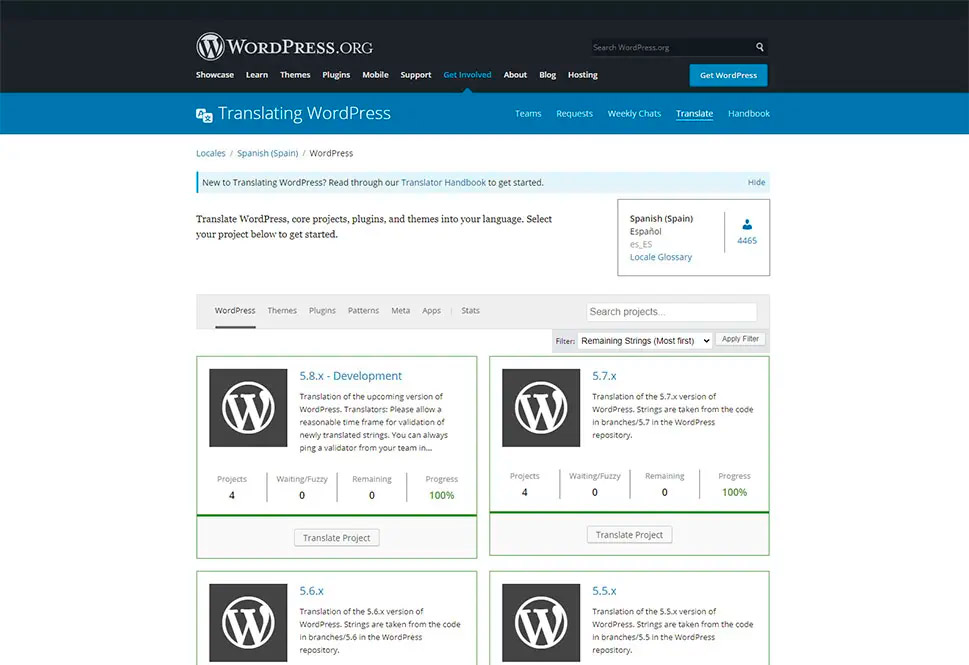Apply the selected filter
969x665 pixels.
tap(741, 339)
